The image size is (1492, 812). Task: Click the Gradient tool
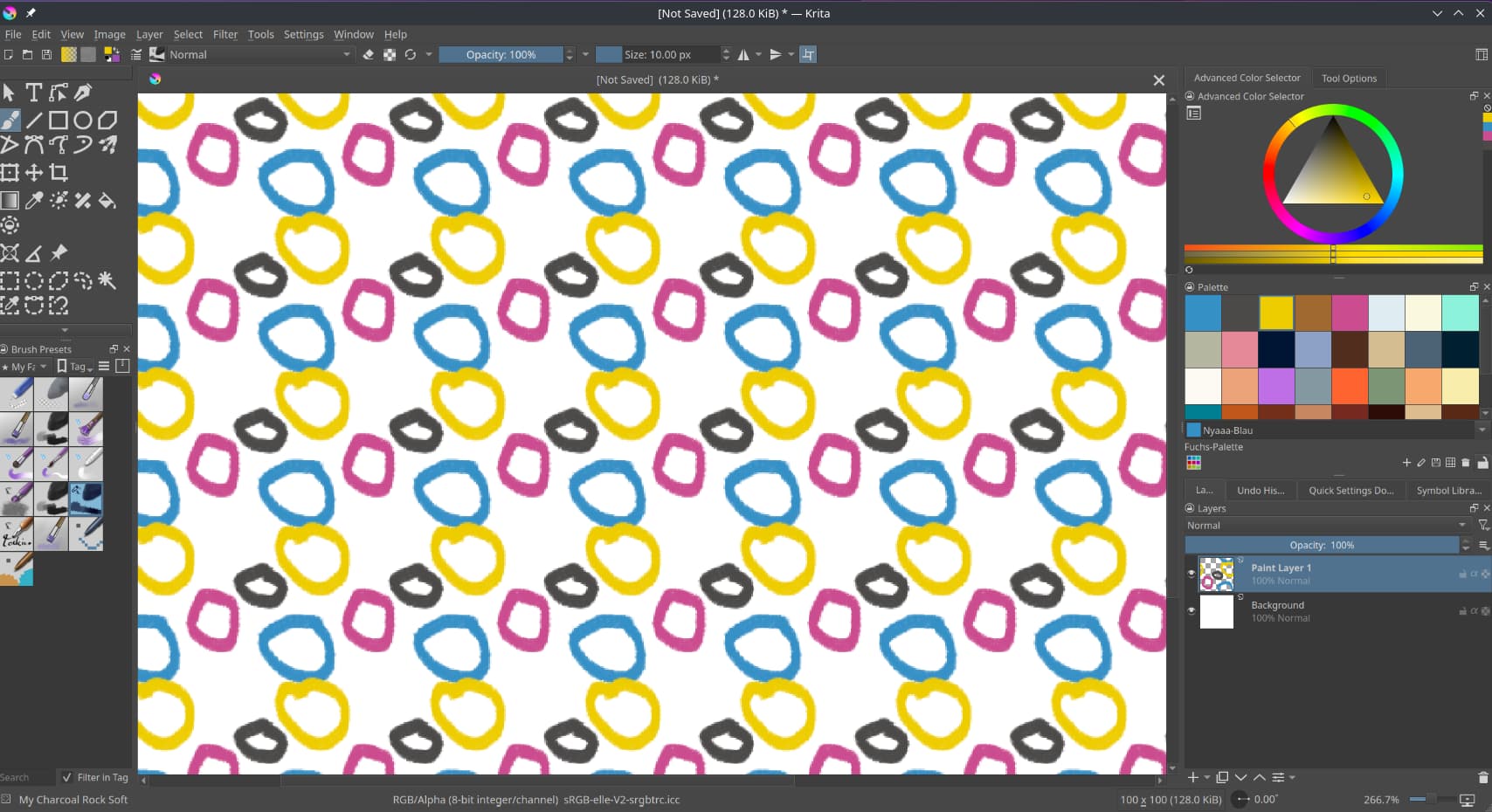(x=10, y=201)
